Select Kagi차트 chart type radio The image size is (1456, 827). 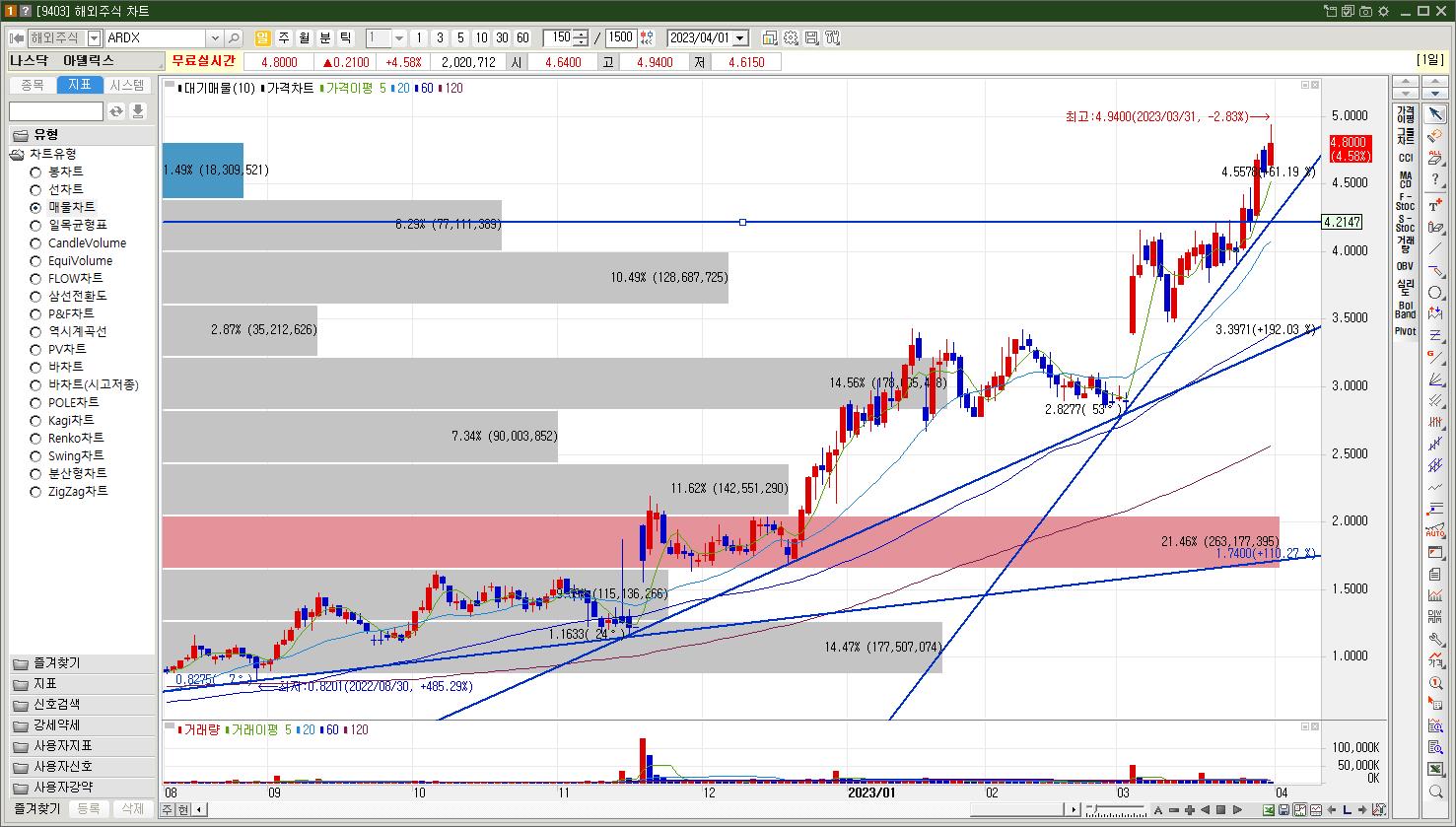tap(35, 421)
